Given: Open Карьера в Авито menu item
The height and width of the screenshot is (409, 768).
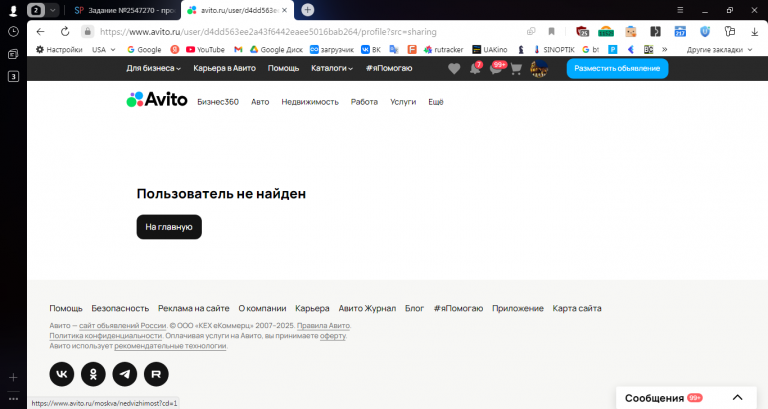Looking at the screenshot, I should click(224, 68).
